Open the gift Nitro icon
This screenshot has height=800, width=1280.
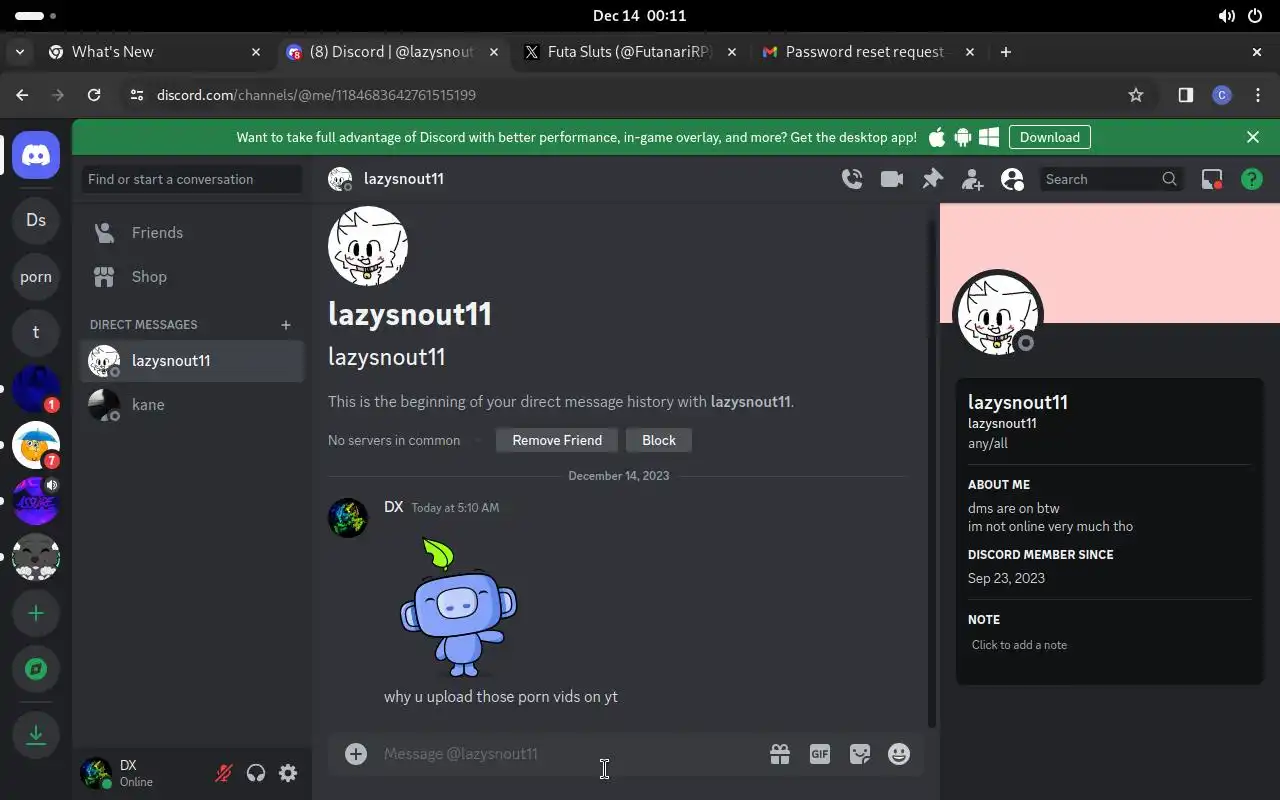(780, 754)
